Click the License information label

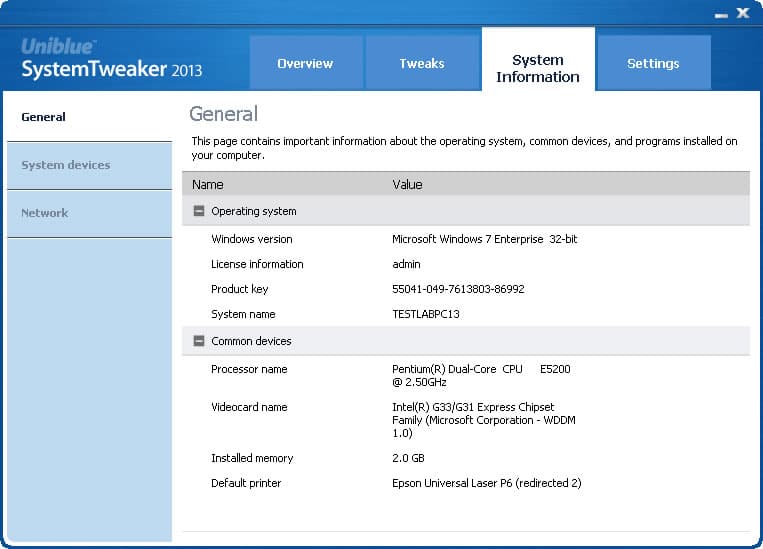click(257, 264)
